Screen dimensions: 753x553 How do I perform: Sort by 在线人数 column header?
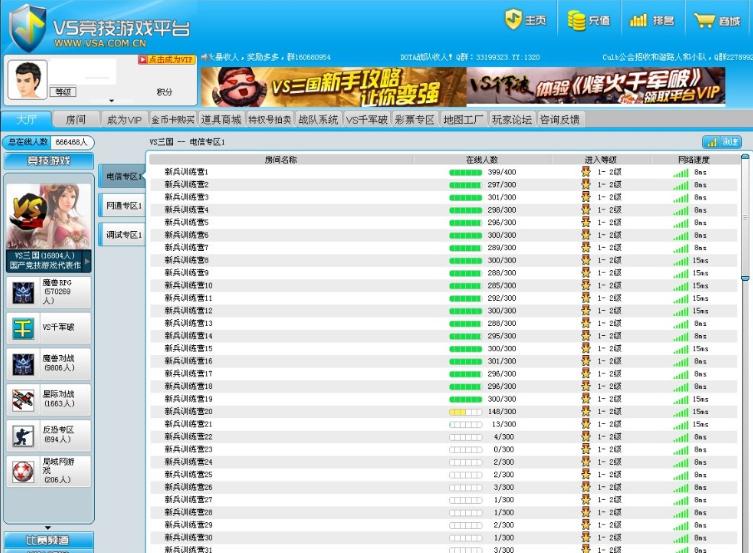tap(482, 160)
